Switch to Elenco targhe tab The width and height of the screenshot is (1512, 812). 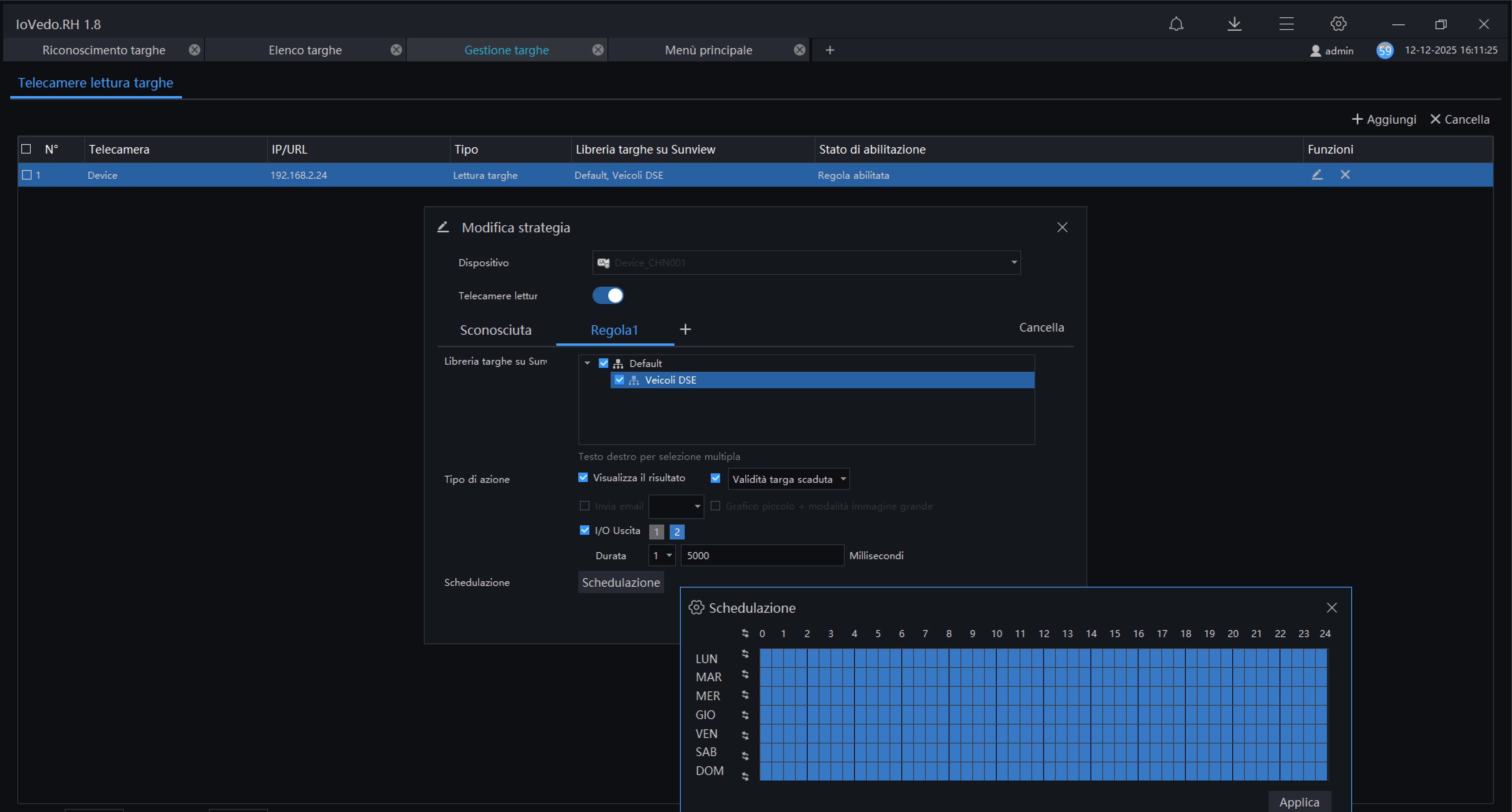click(305, 50)
